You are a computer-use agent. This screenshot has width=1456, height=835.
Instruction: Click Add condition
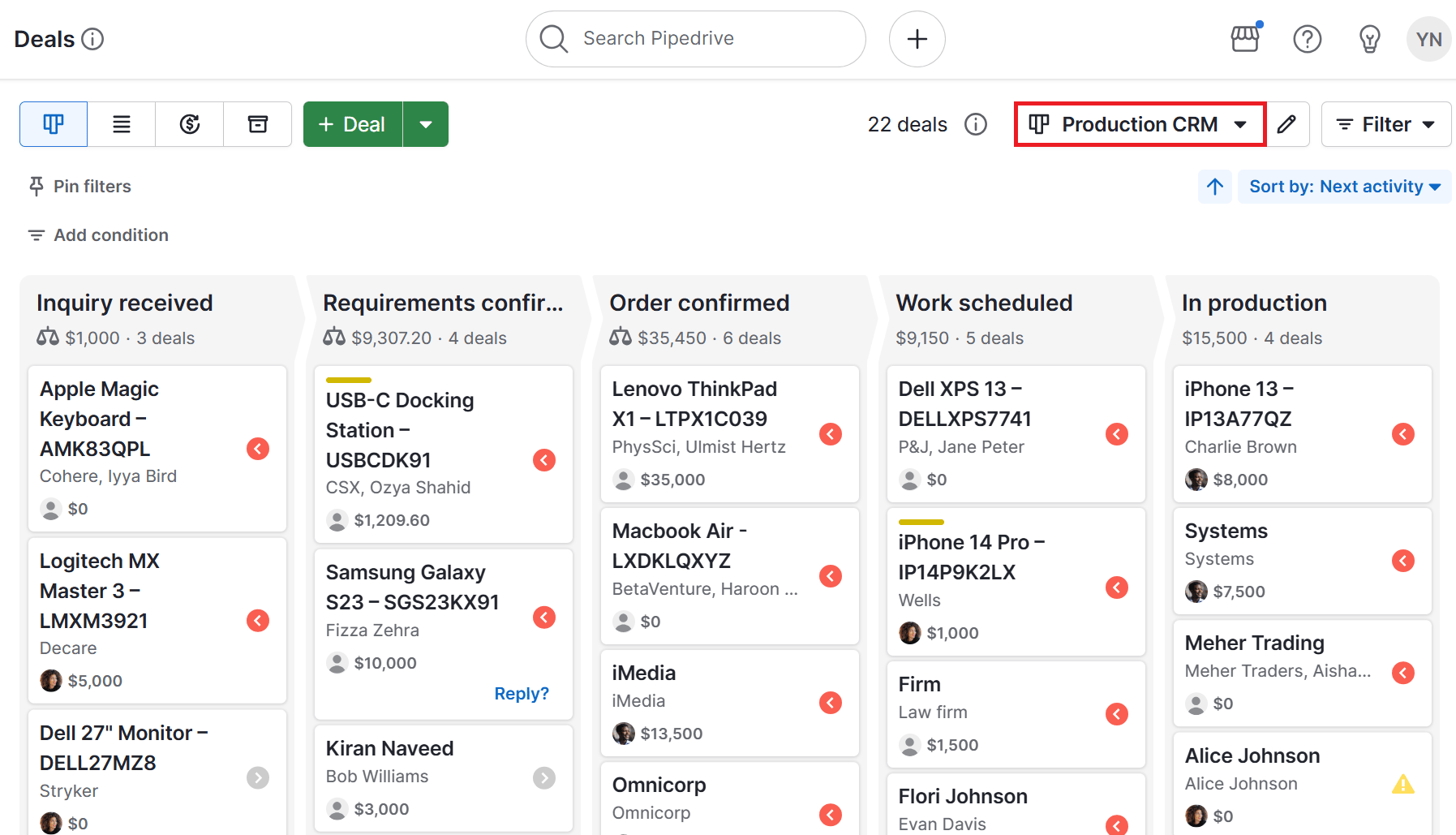[x=97, y=235]
